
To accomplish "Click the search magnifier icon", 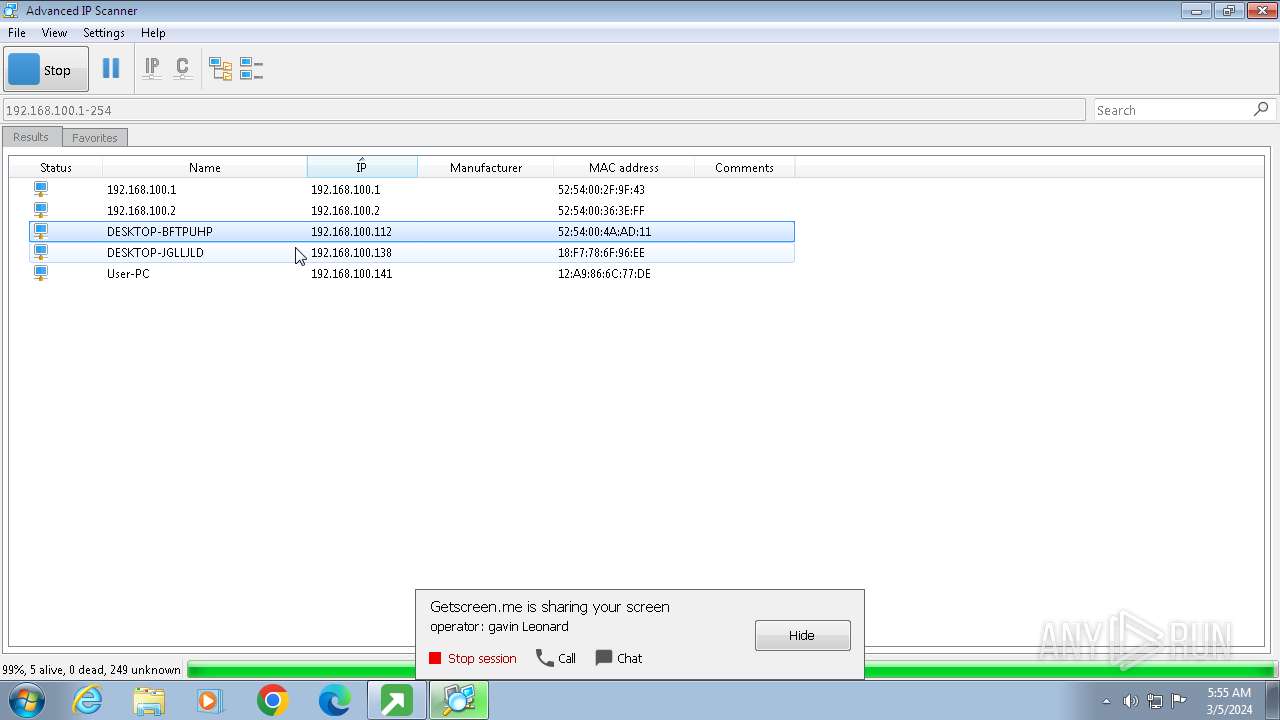I will [x=1261, y=109].
